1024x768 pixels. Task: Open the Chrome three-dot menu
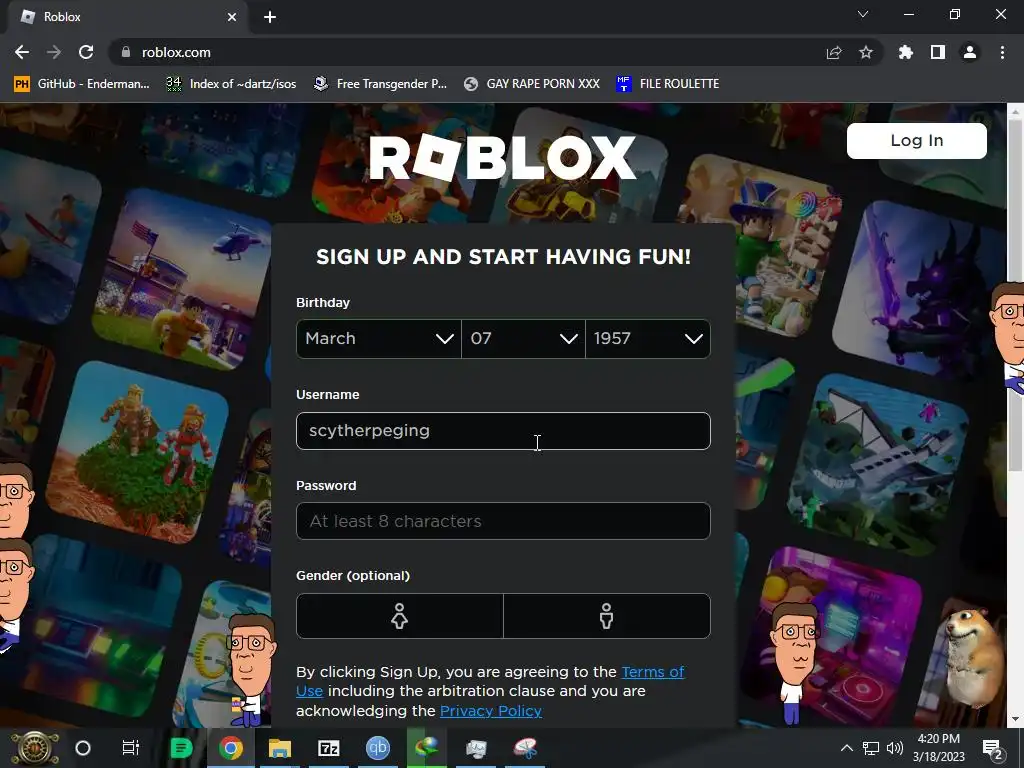[1002, 52]
